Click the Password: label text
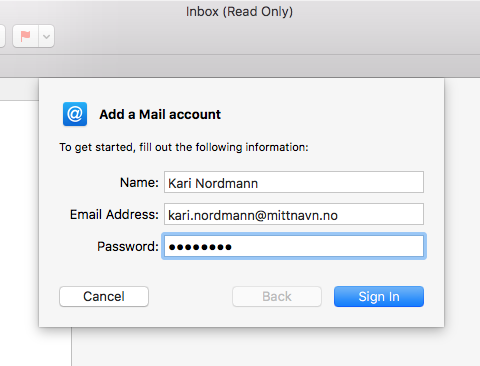Screen dimensions: 480x366 point(128,246)
